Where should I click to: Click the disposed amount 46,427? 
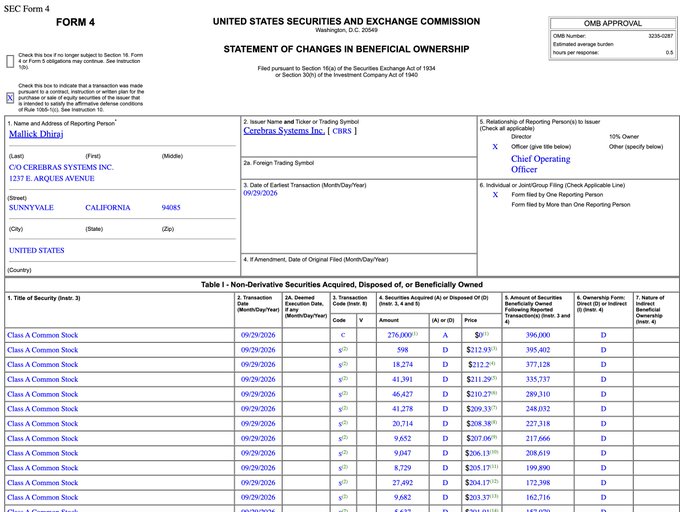pyautogui.click(x=402, y=394)
